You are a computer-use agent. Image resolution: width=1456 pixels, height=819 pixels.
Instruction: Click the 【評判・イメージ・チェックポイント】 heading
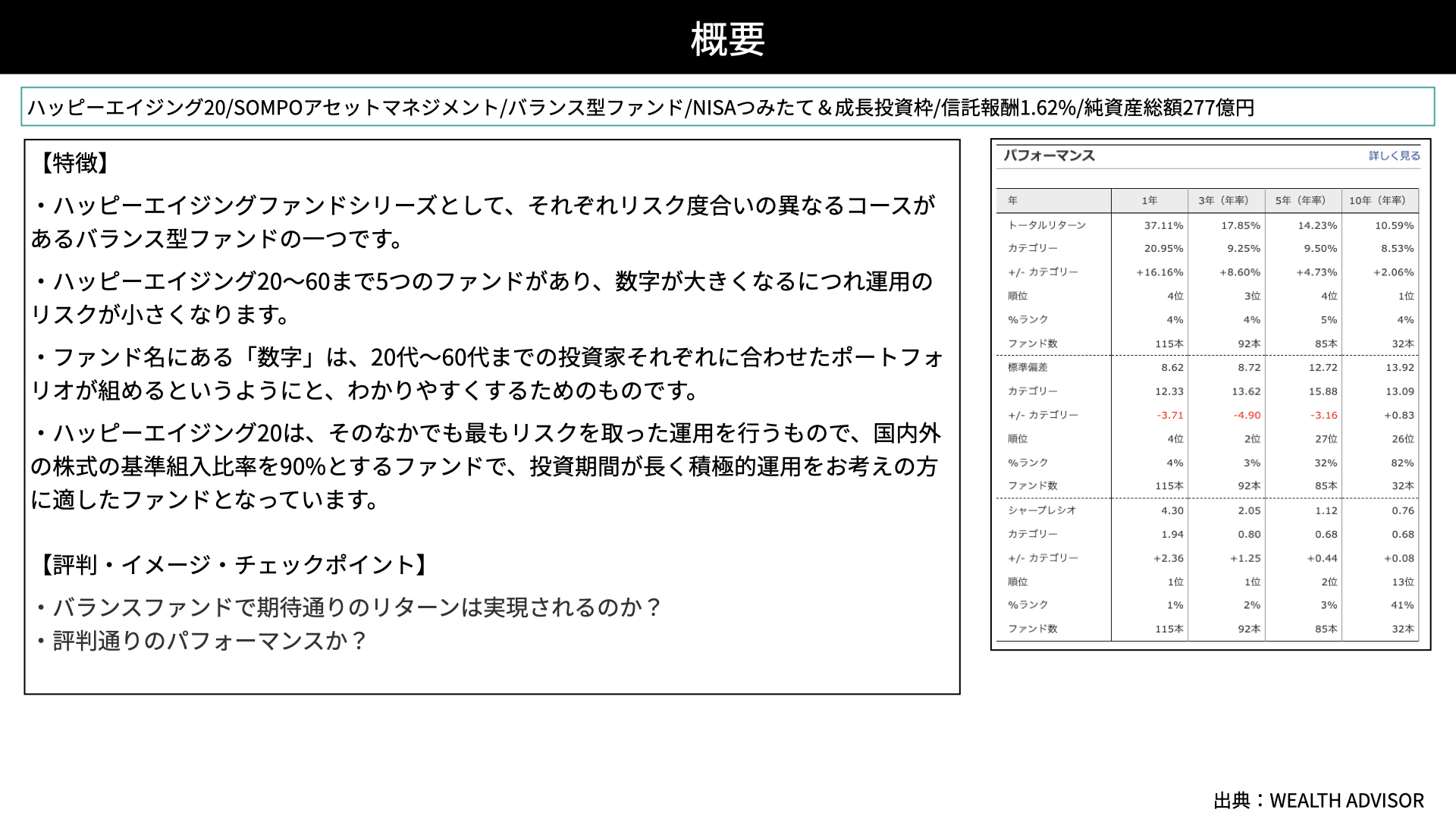click(x=233, y=564)
